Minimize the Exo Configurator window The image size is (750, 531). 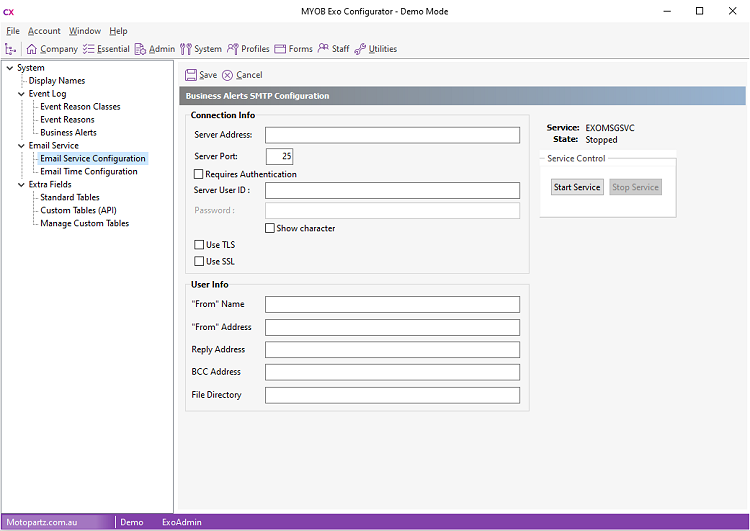click(667, 11)
